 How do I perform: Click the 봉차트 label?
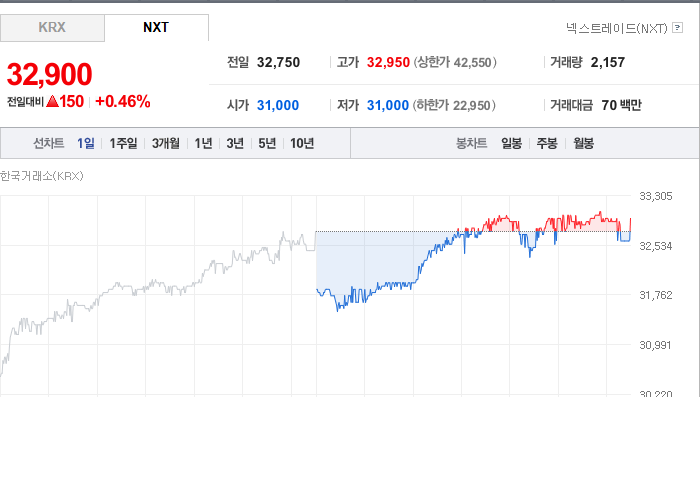(471, 143)
